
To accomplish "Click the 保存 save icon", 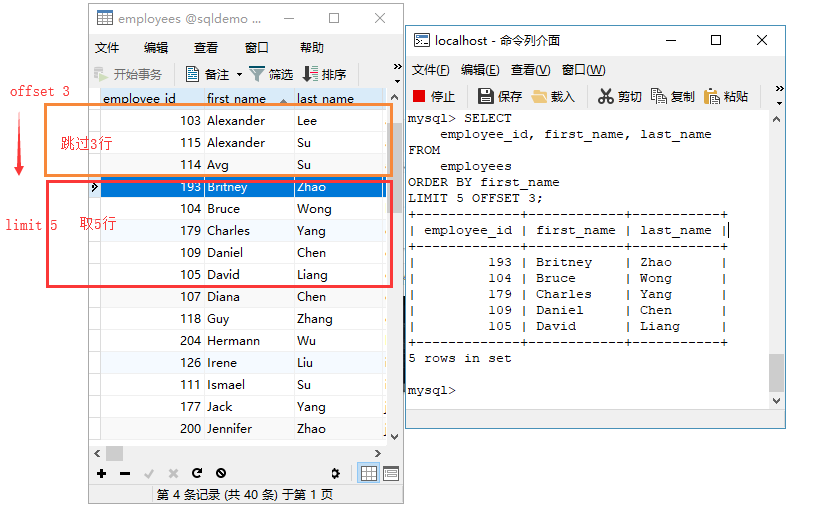I will [485, 96].
